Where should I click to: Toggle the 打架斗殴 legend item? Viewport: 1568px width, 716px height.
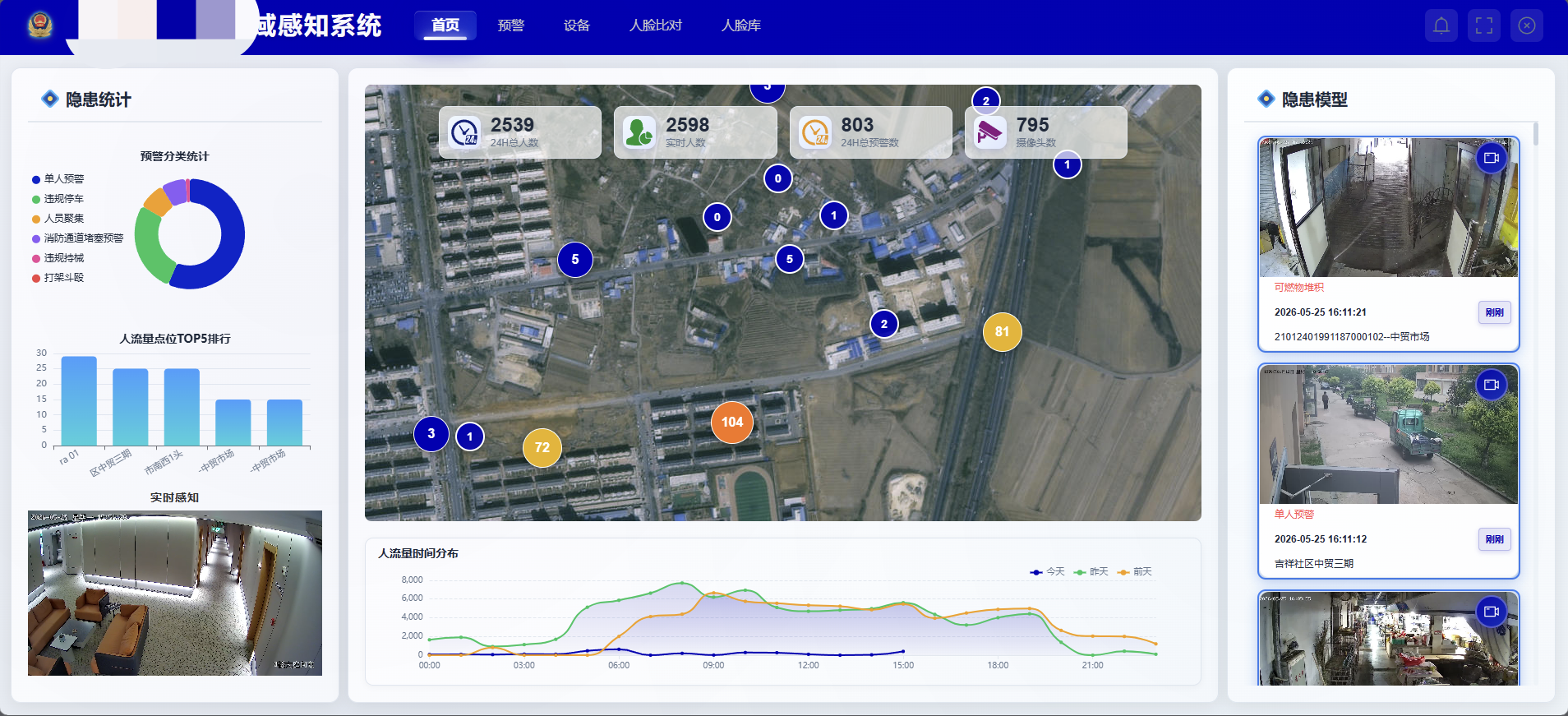coord(58,278)
